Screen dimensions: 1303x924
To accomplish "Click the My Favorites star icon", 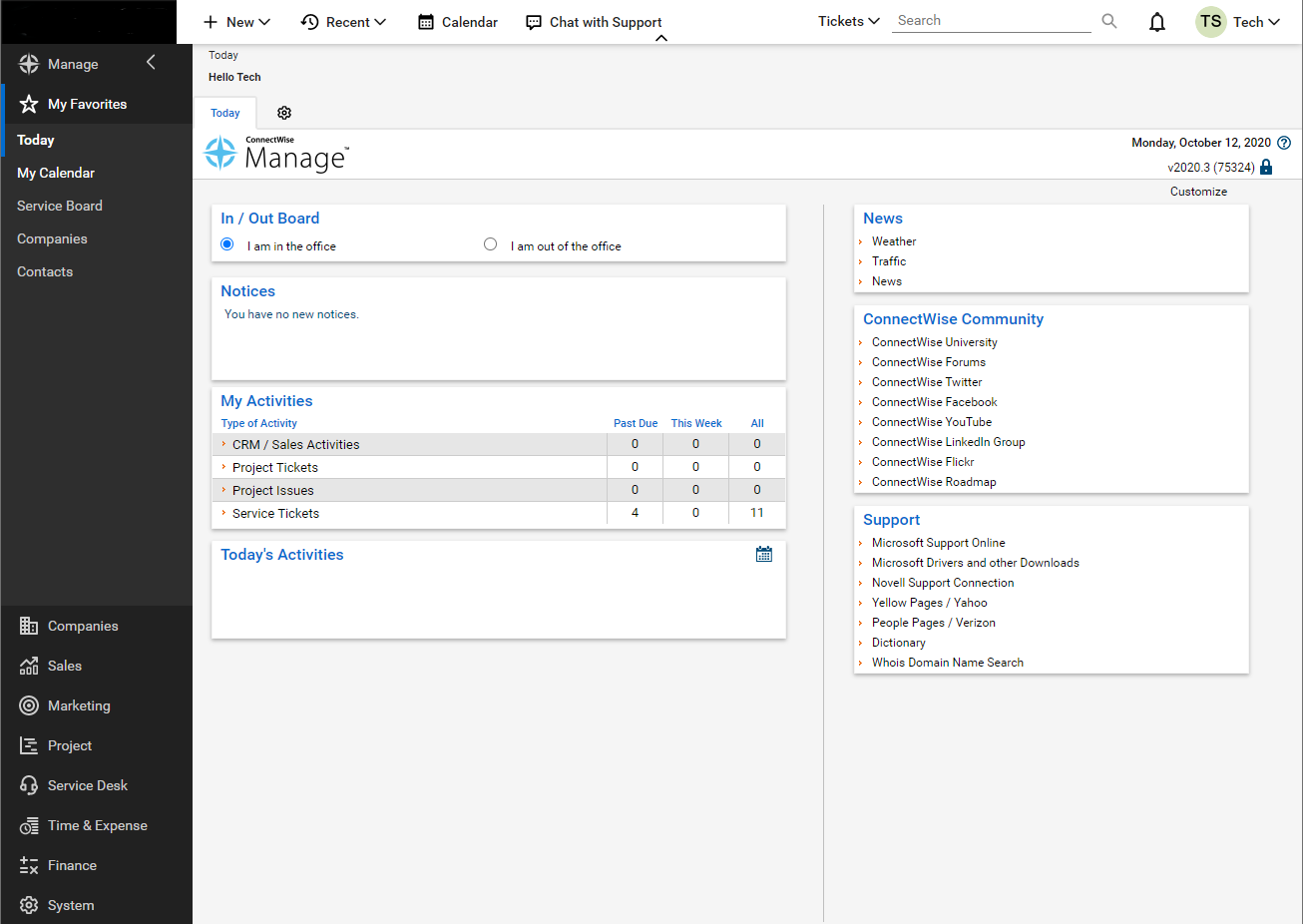I will [29, 104].
